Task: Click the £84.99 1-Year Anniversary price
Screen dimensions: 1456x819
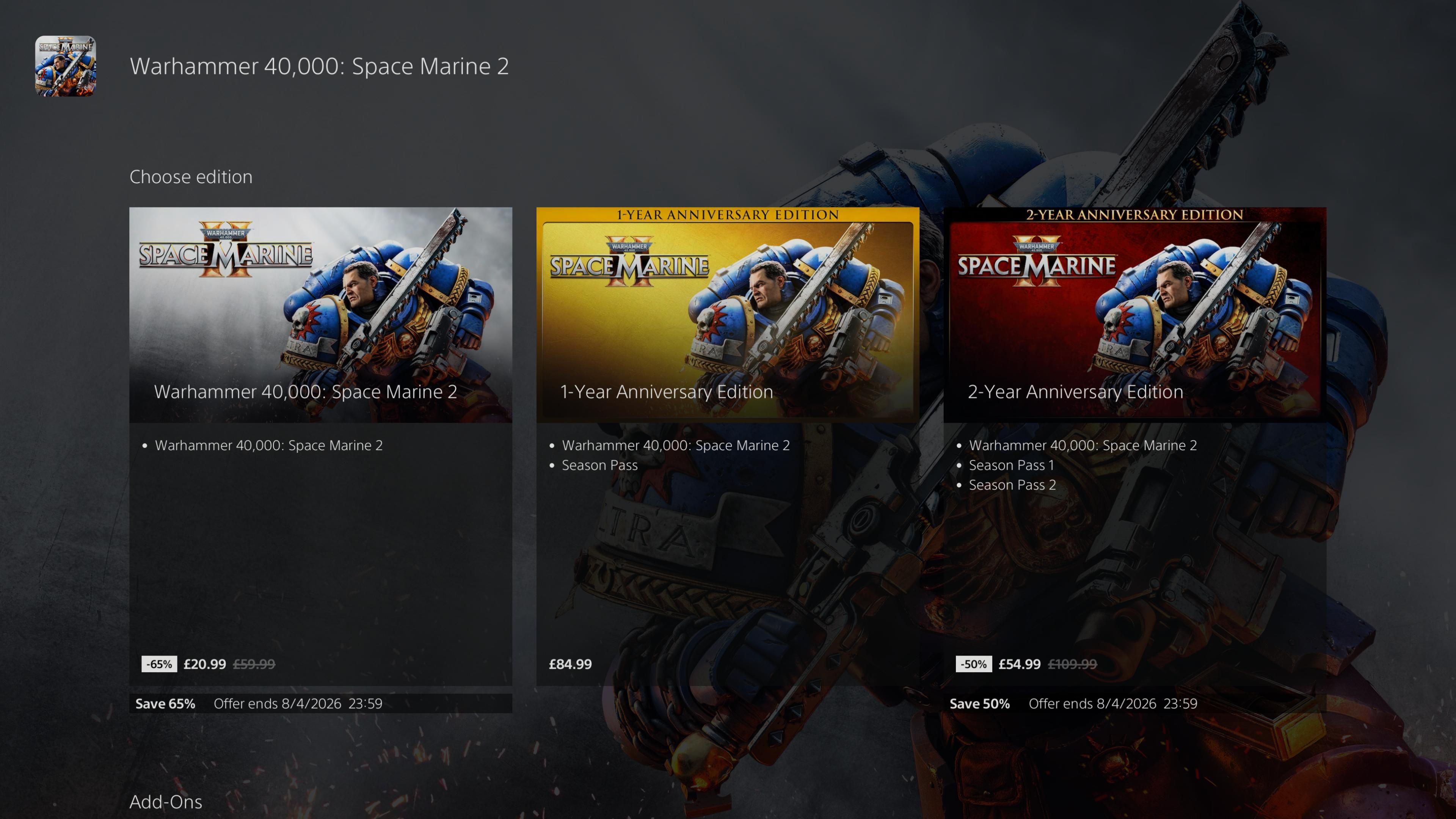Action: (570, 664)
